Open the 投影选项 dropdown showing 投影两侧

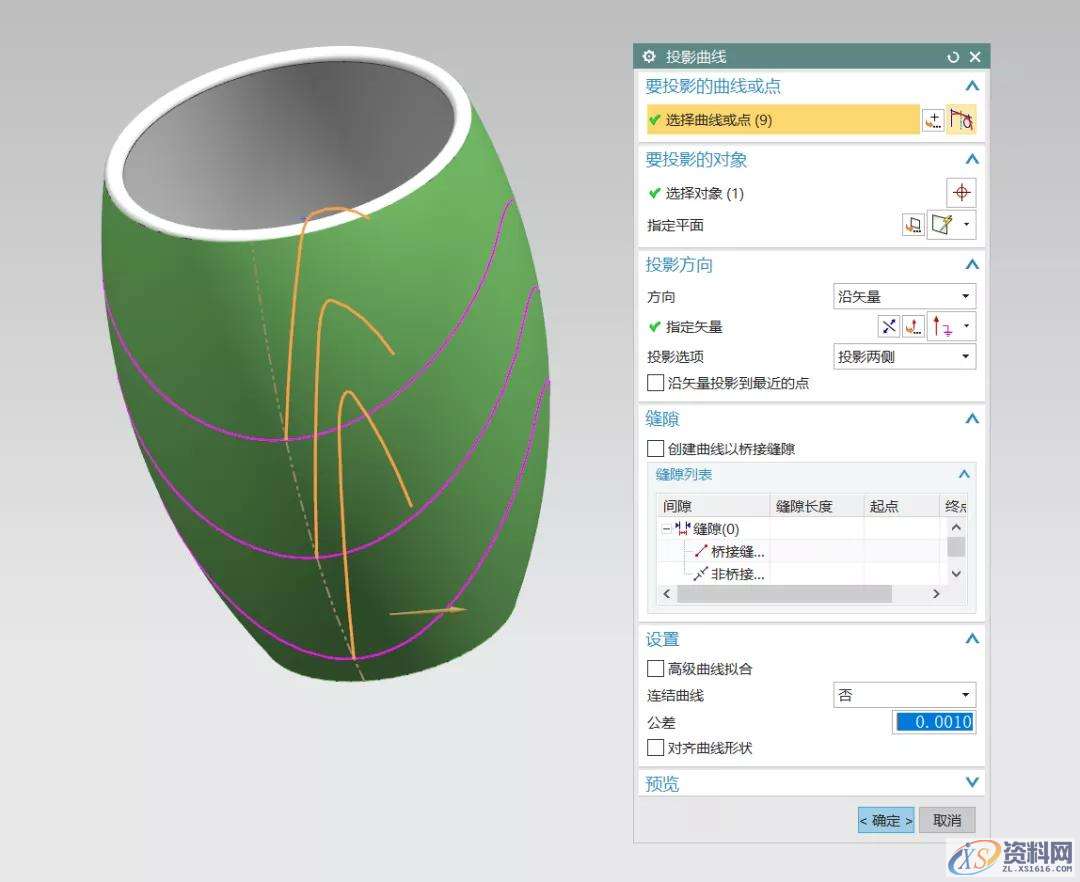pos(904,356)
